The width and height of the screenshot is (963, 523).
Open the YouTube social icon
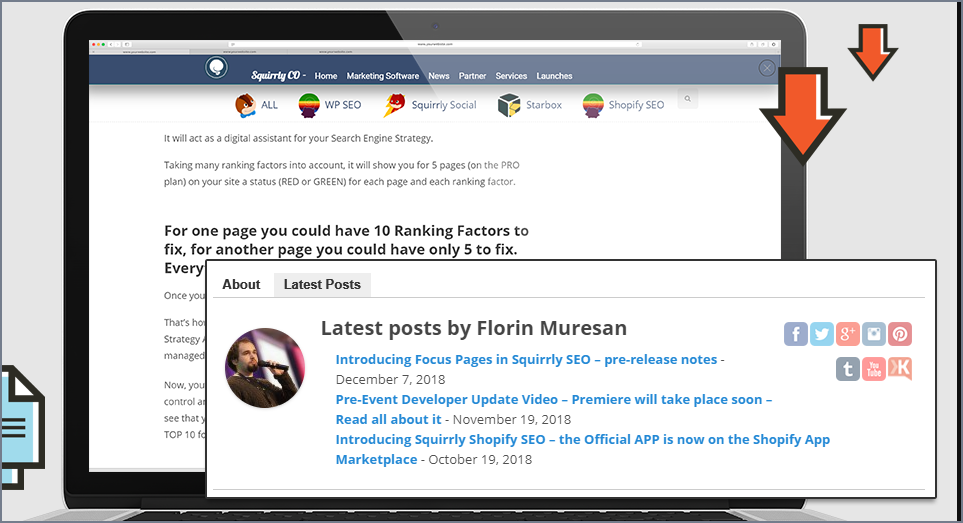point(873,369)
